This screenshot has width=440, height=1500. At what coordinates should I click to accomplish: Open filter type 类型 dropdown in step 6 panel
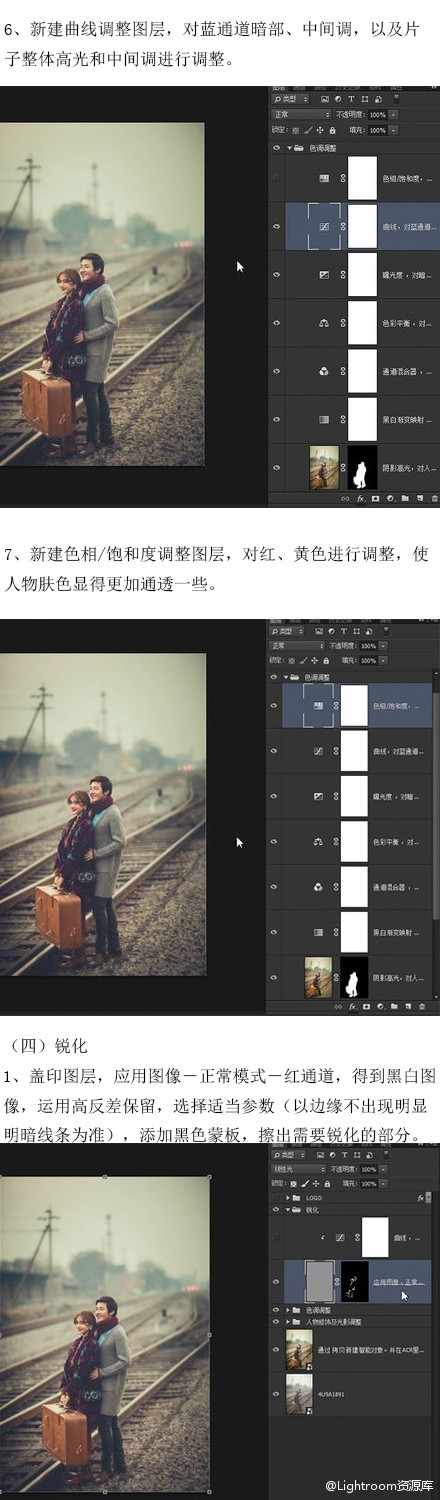point(290,99)
